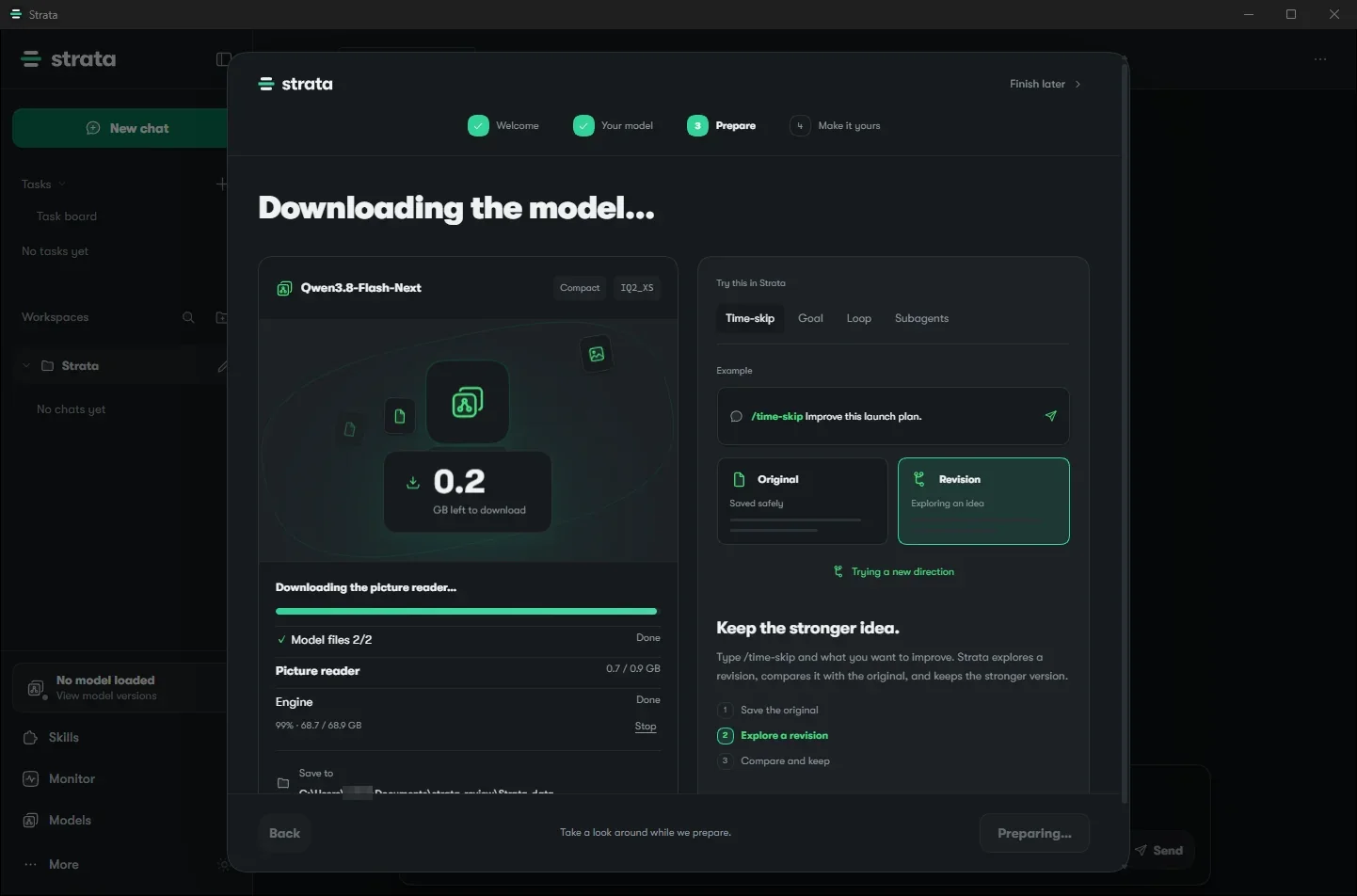Screen dimensions: 1357x896
Task: Add a new task with plus icon
Action: tap(221, 184)
